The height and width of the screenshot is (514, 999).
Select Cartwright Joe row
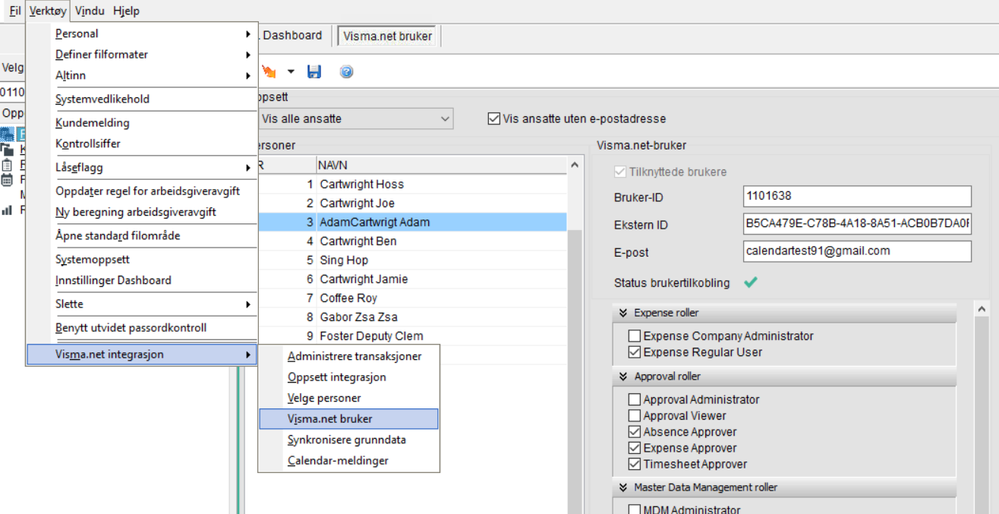pyautogui.click(x=411, y=203)
